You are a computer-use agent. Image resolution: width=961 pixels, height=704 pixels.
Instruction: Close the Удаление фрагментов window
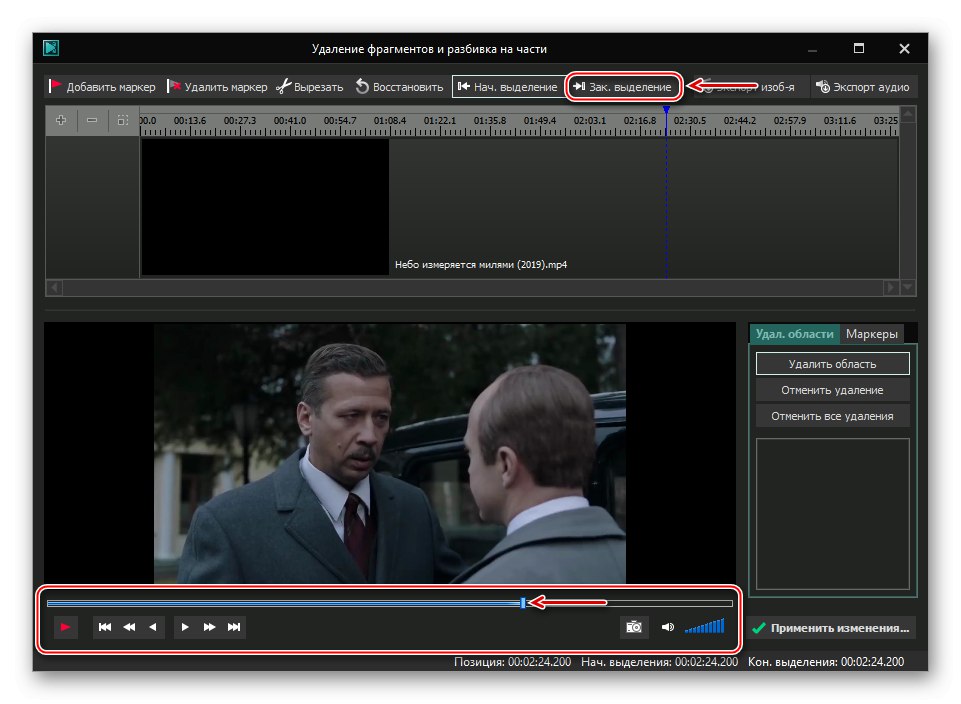(x=904, y=48)
